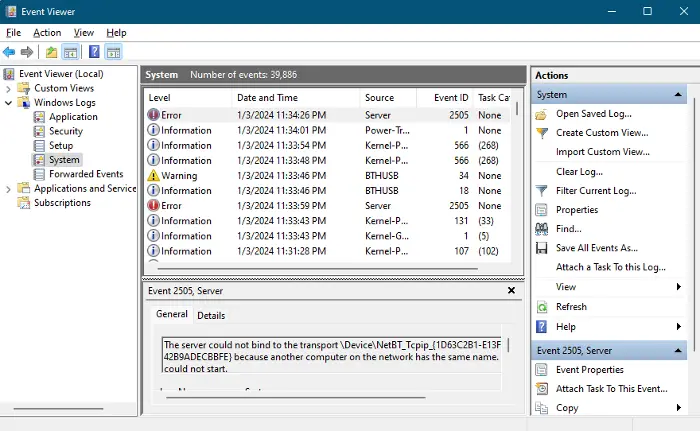700x431 pixels.
Task: Click the blue Help question mark toolbar icon
Action: [94, 52]
